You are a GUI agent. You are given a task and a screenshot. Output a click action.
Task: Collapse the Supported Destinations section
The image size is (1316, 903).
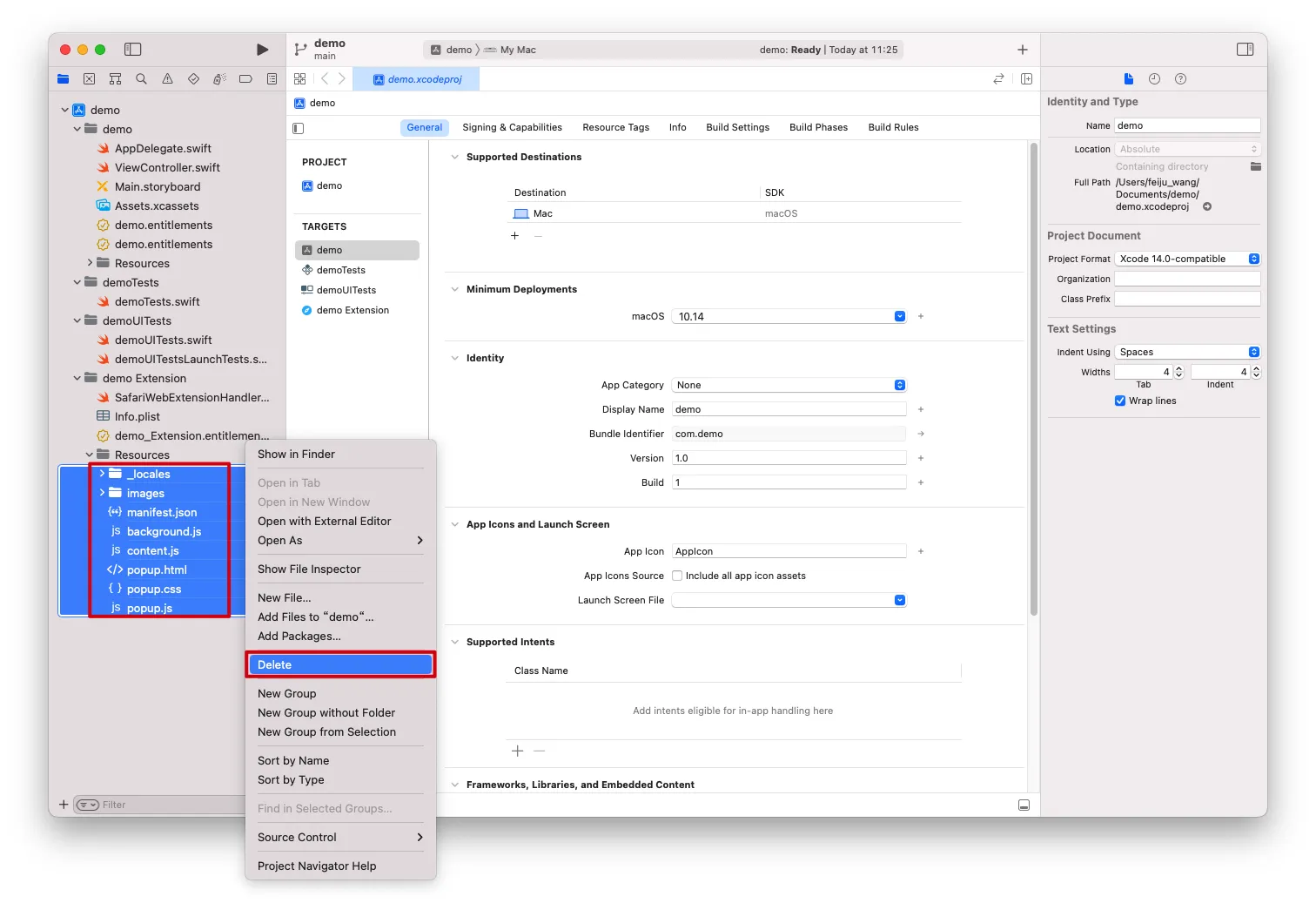[454, 157]
